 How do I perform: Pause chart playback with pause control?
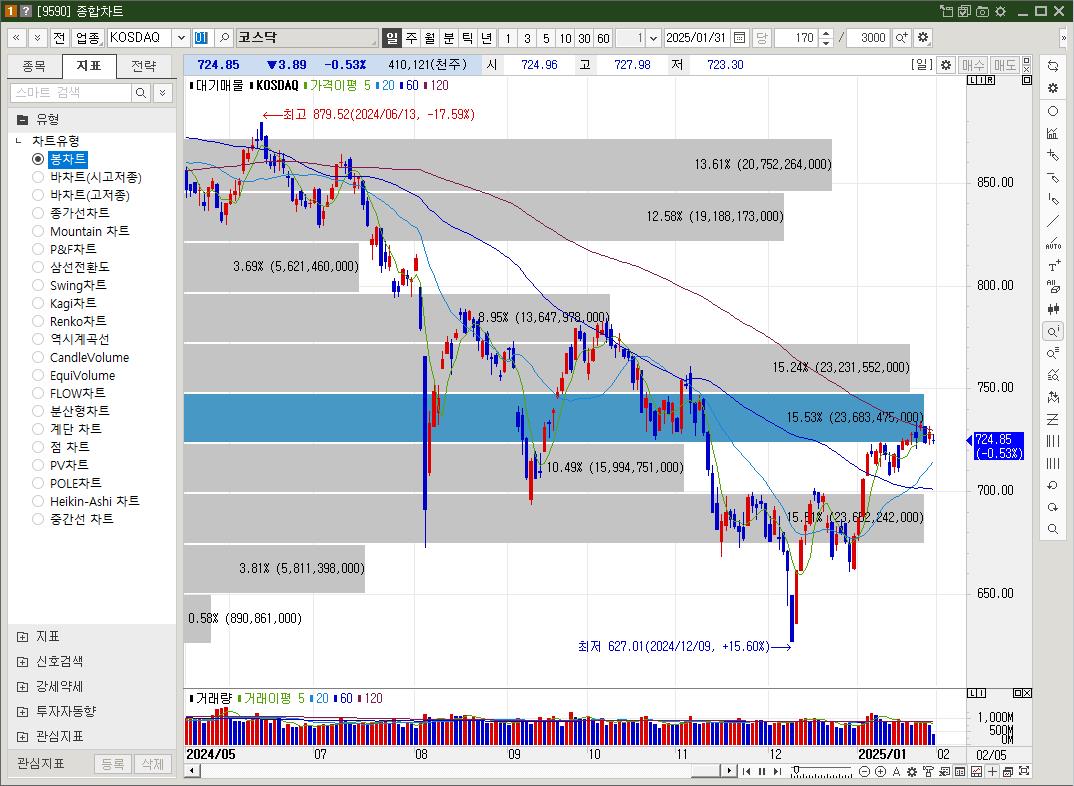click(762, 772)
